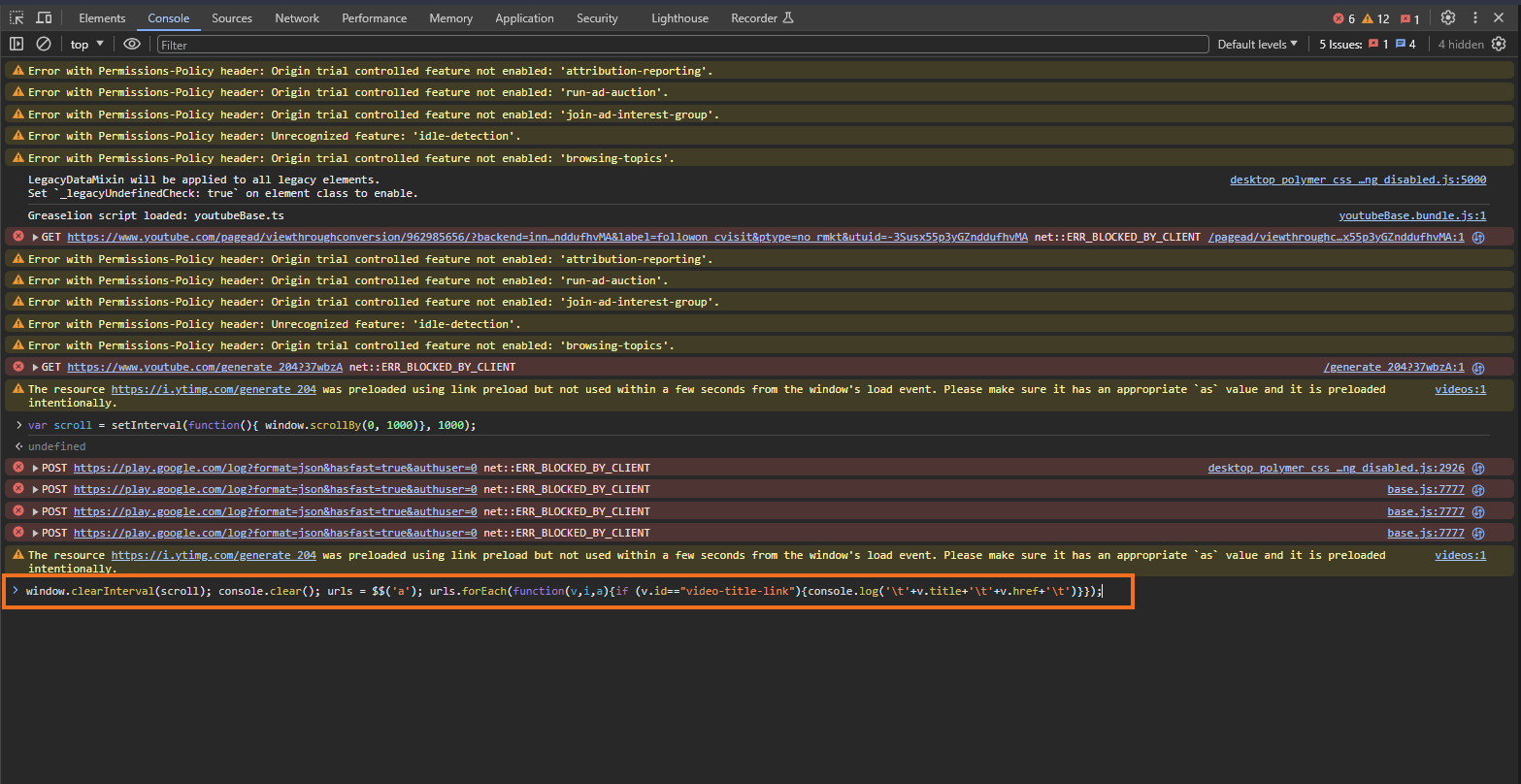
Task: Close the DevTools panel
Action: click(x=1501, y=17)
